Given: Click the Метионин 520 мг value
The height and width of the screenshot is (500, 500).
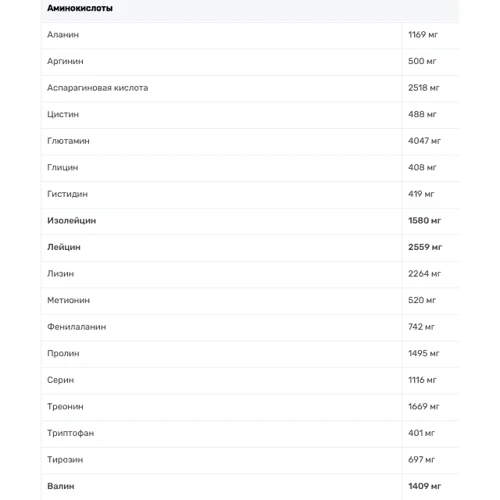Looking at the screenshot, I should [x=422, y=300].
